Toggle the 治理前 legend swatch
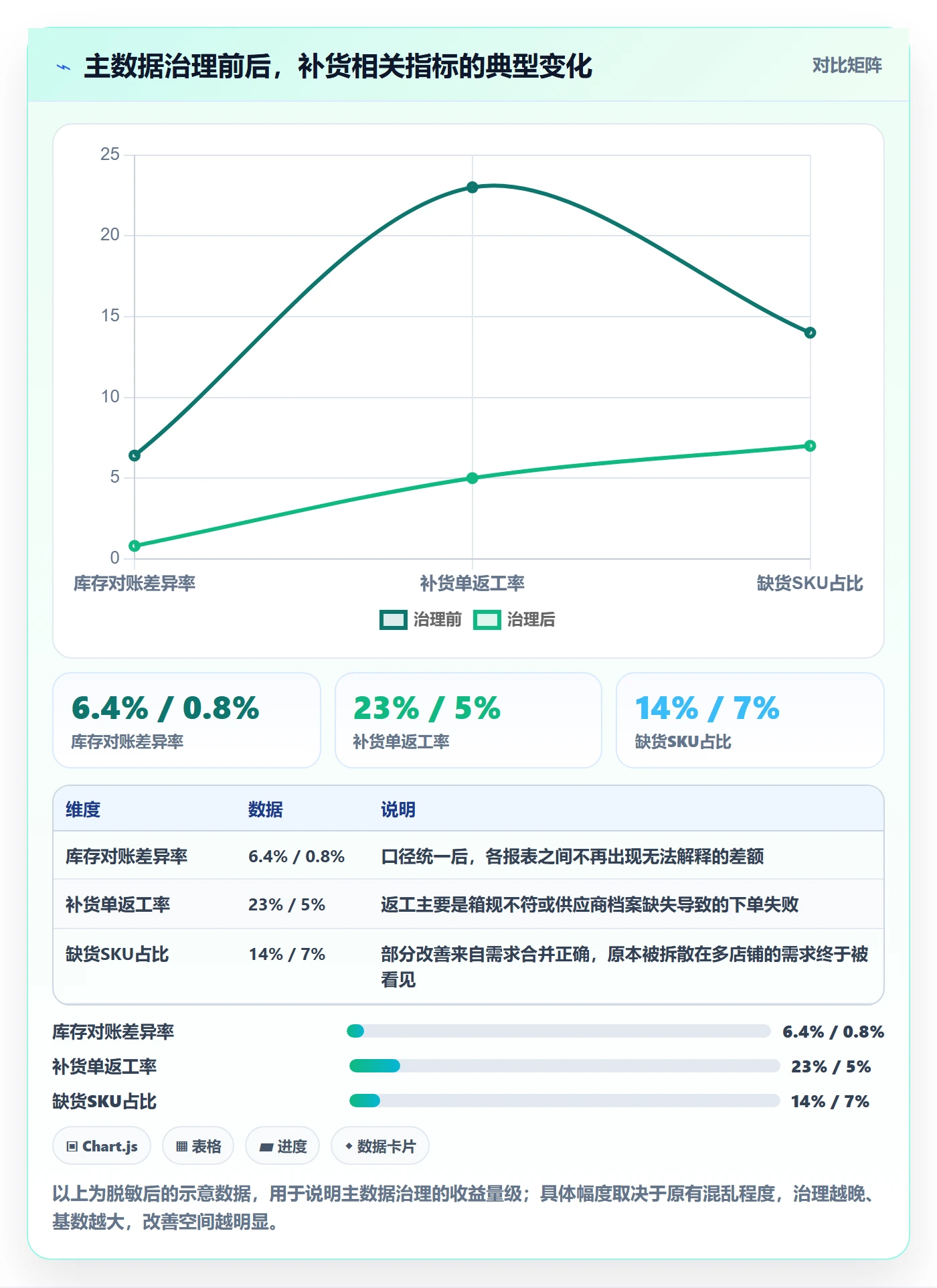 tap(394, 620)
